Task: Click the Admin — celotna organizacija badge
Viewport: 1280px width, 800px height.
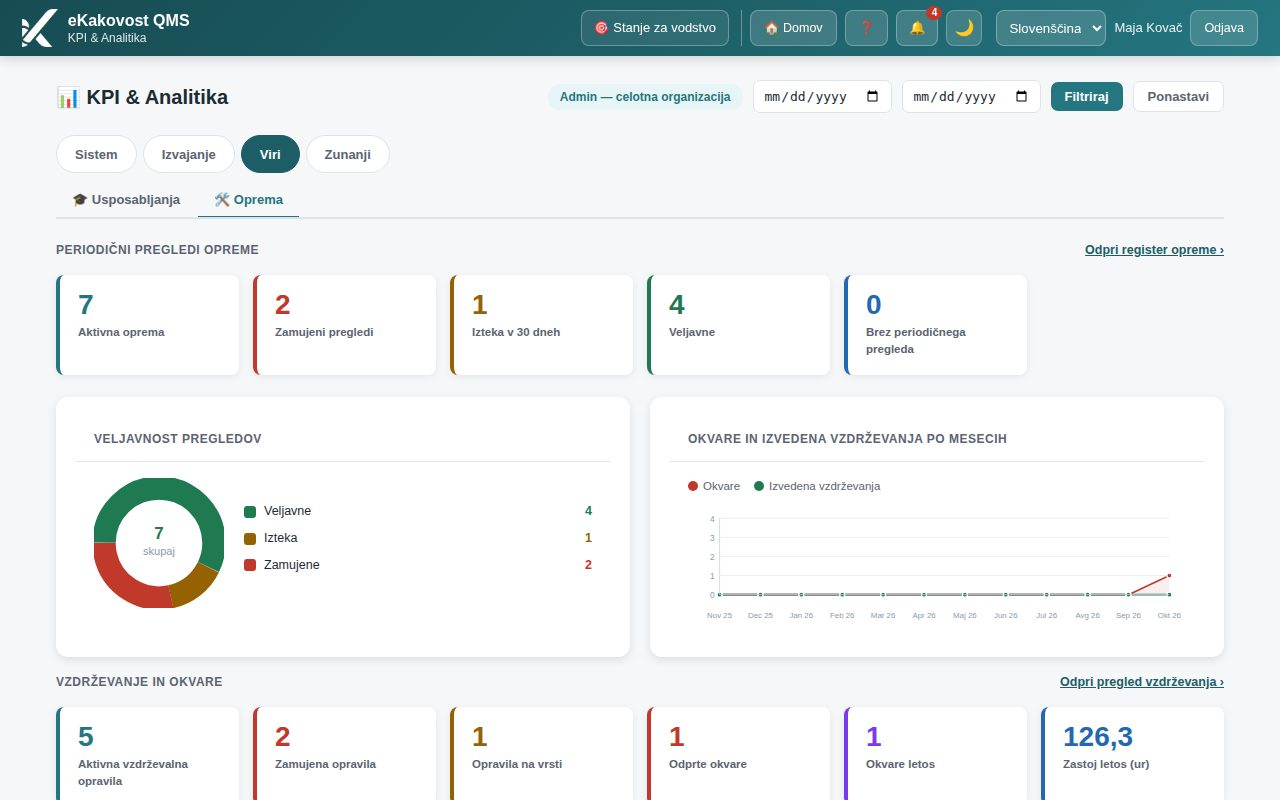Action: 645,97
